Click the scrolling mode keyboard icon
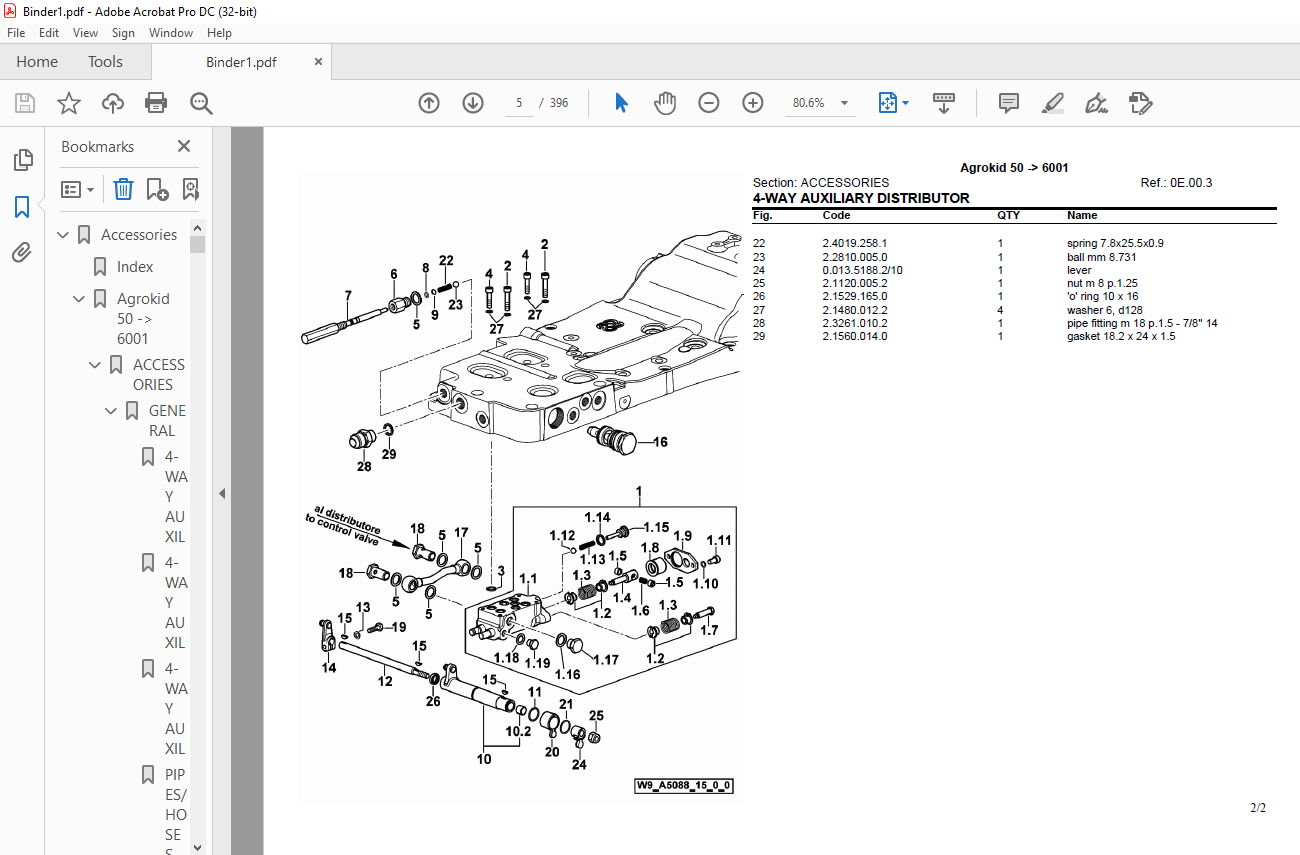The image size is (1300, 855). (x=944, y=102)
